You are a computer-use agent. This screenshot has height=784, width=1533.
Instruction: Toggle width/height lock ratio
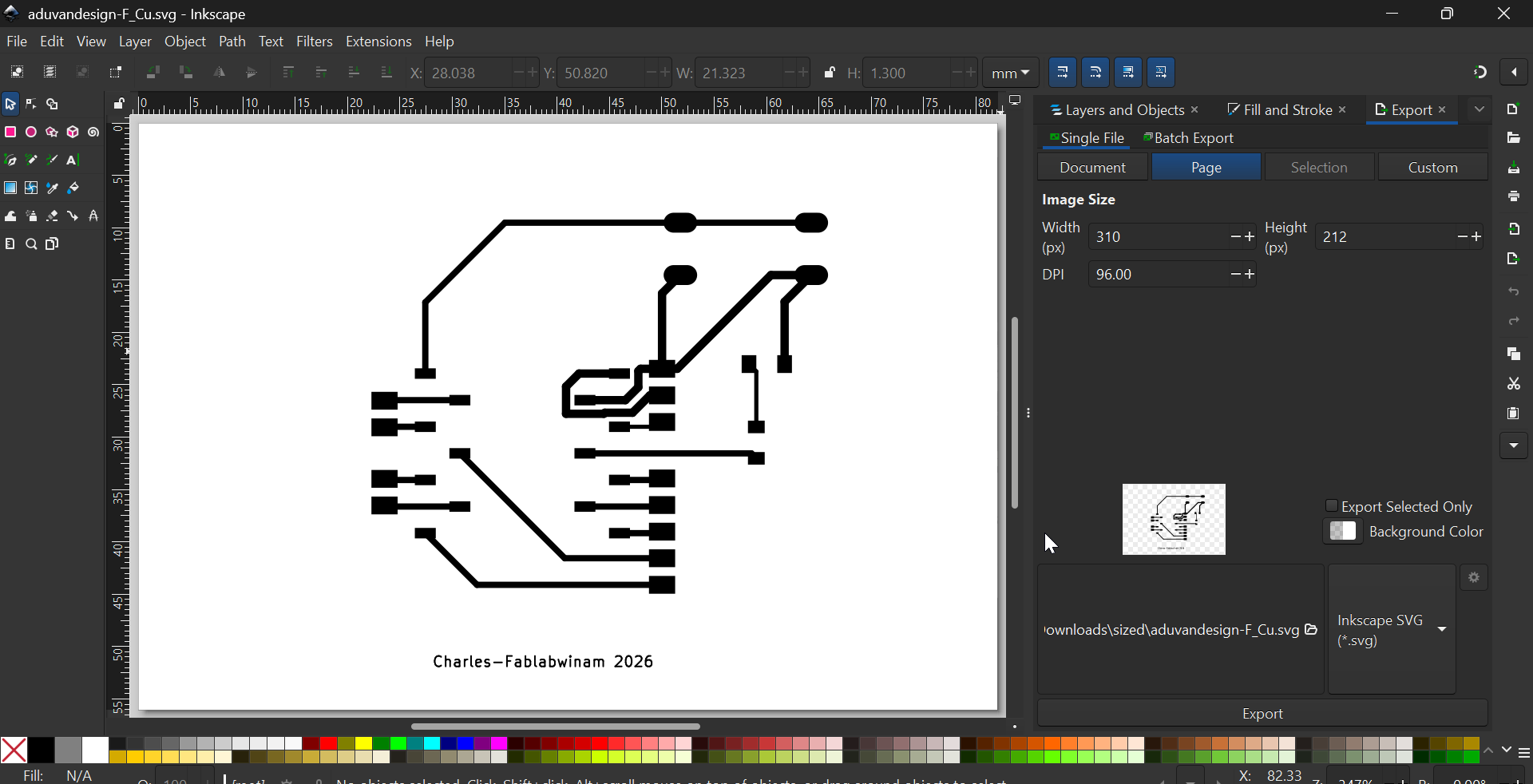tap(830, 73)
